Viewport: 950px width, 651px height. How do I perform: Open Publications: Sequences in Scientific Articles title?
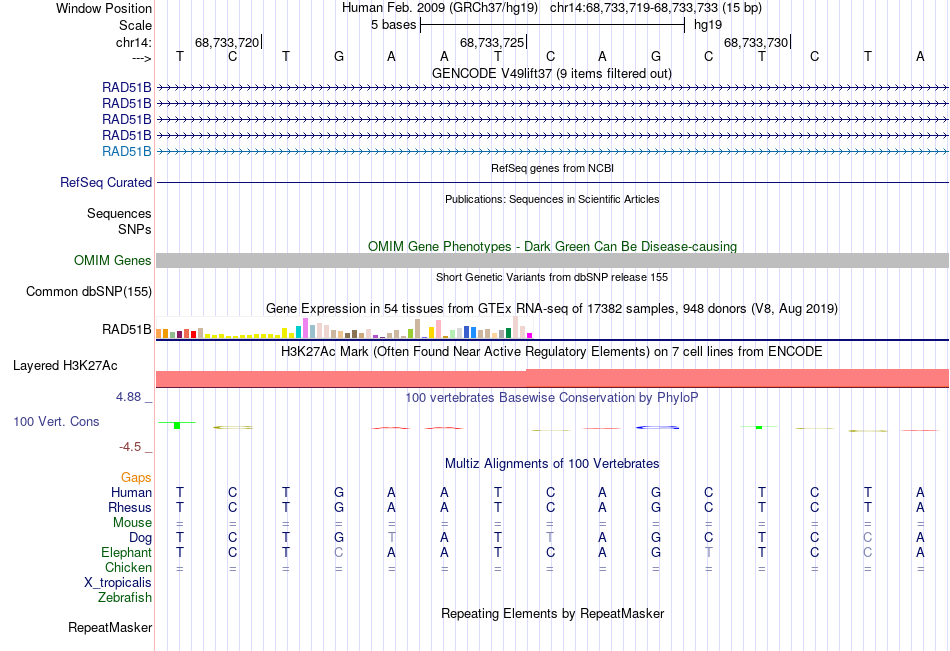(552, 199)
